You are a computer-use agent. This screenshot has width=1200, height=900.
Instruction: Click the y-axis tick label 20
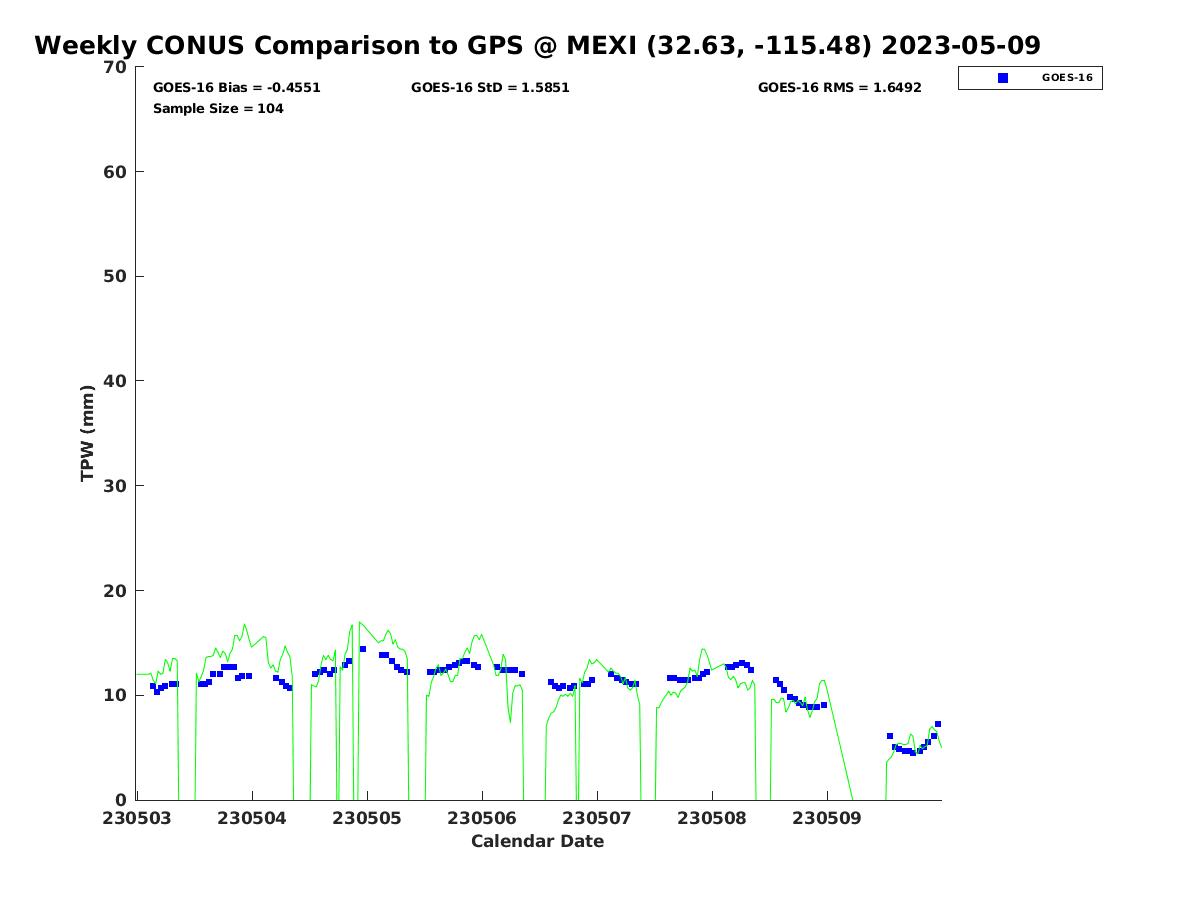(116, 591)
